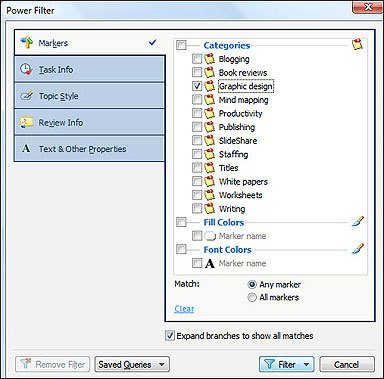Click the Topic Style pencil icon

tap(26, 96)
